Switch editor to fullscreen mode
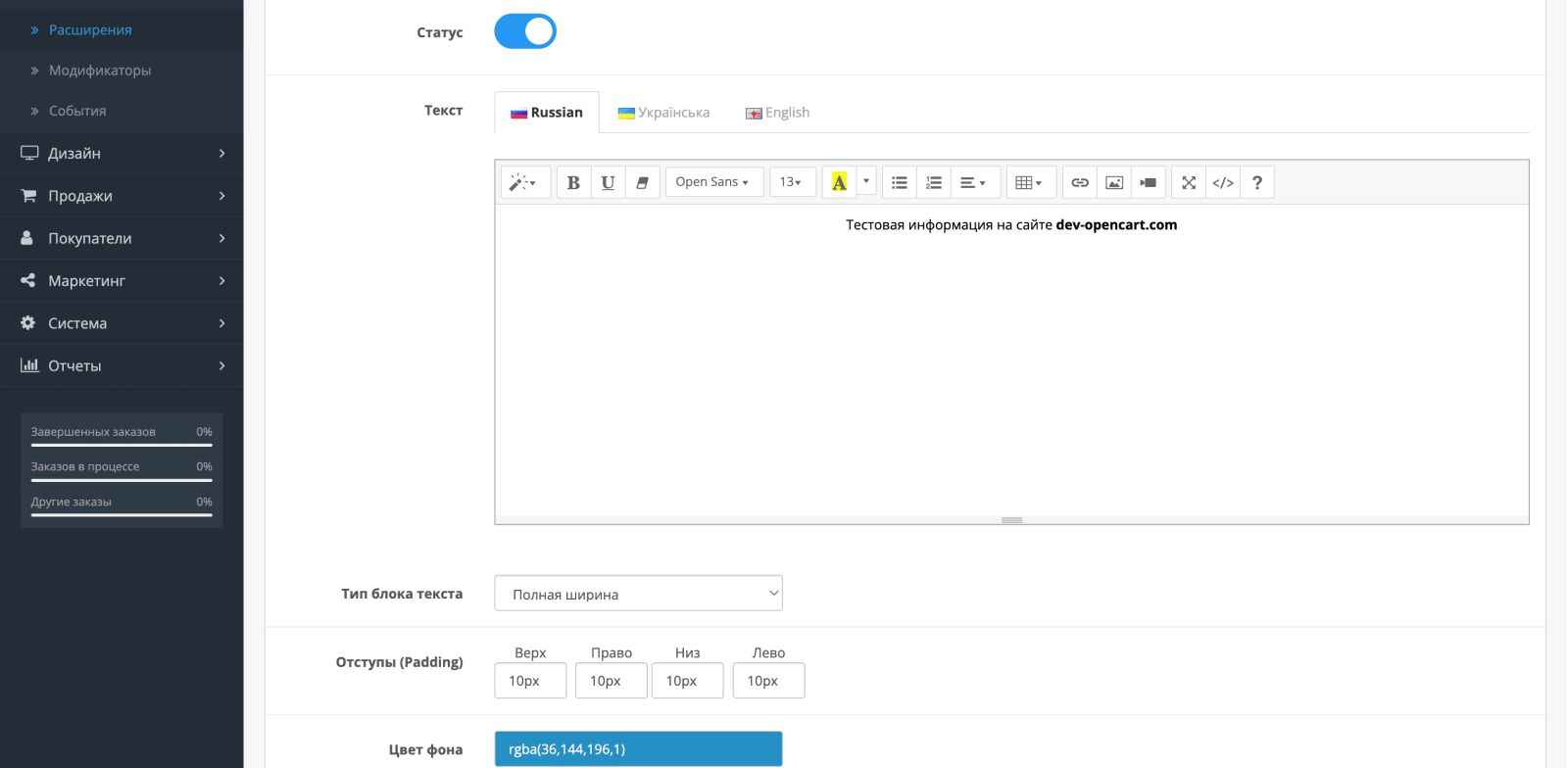Image resolution: width=1568 pixels, height=768 pixels. (x=1189, y=182)
